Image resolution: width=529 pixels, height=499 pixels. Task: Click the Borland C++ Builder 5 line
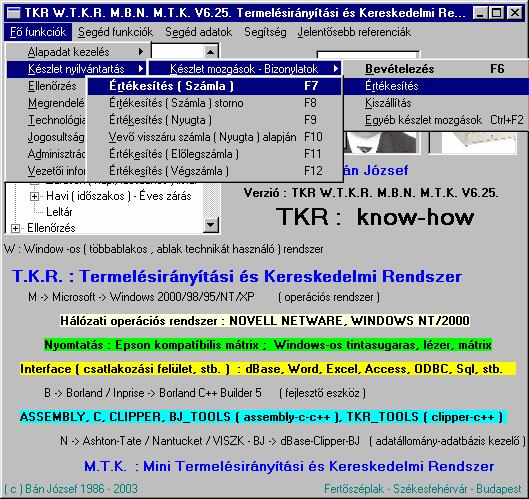[x=205, y=393]
